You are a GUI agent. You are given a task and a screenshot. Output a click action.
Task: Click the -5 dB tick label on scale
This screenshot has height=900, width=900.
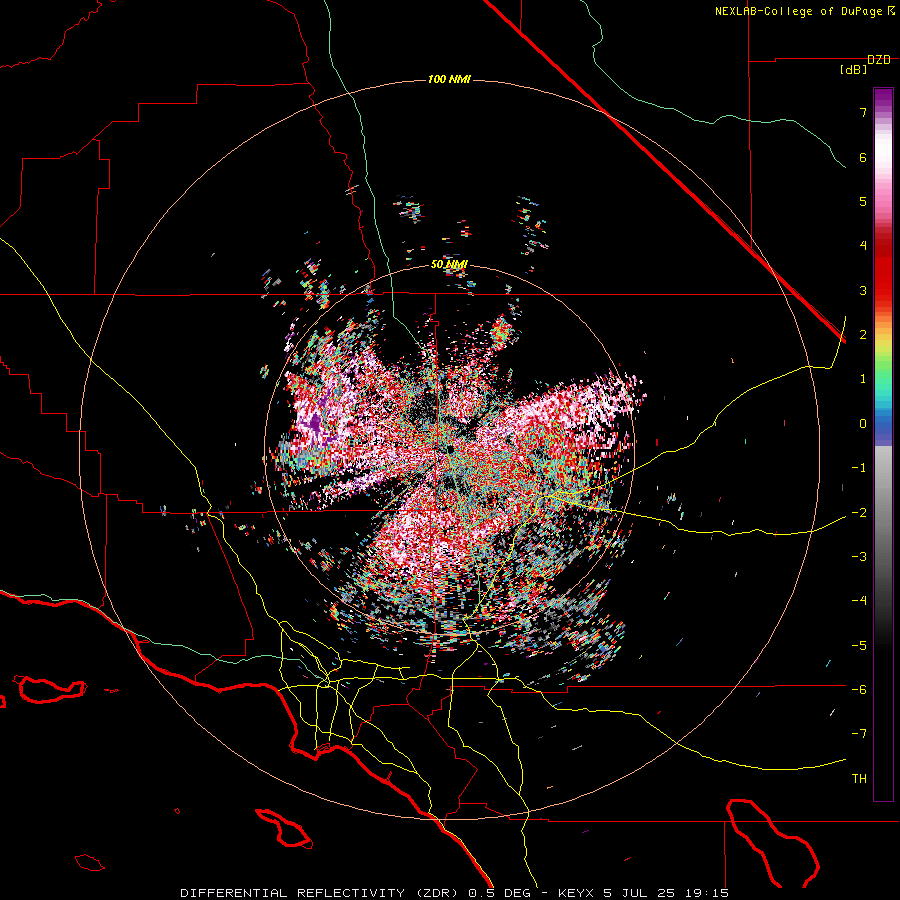tap(859, 645)
